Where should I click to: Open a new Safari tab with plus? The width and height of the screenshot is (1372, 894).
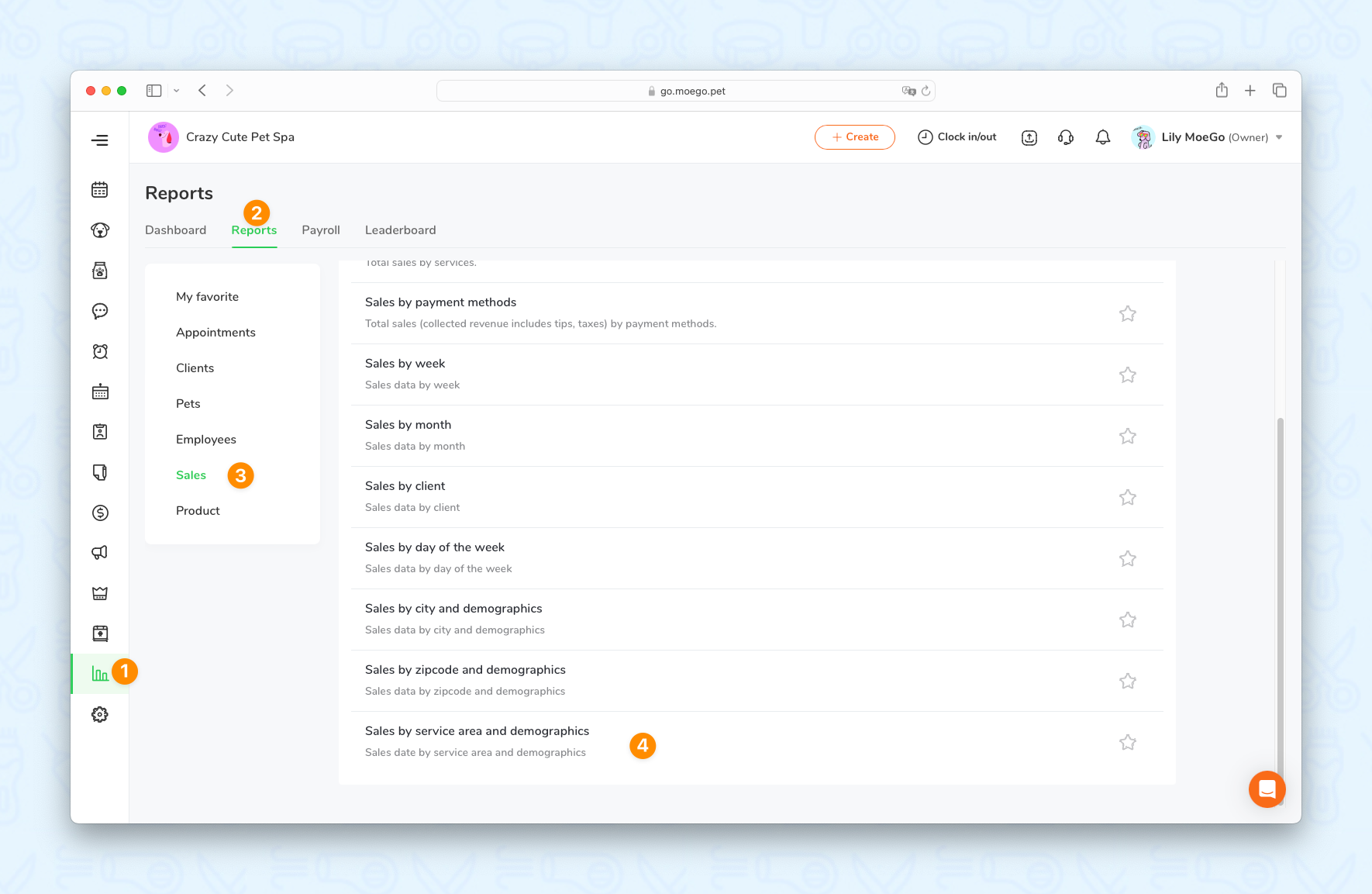(1250, 91)
